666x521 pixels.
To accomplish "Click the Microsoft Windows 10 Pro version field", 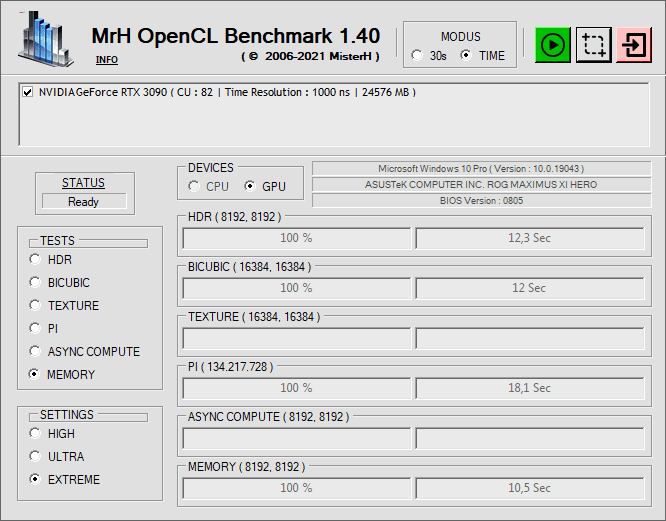I will (x=481, y=169).
